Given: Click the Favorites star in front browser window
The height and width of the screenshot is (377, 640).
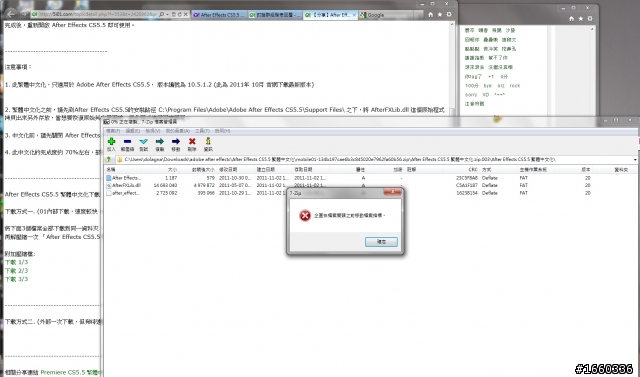Looking at the screenshot, I should [x=440, y=14].
